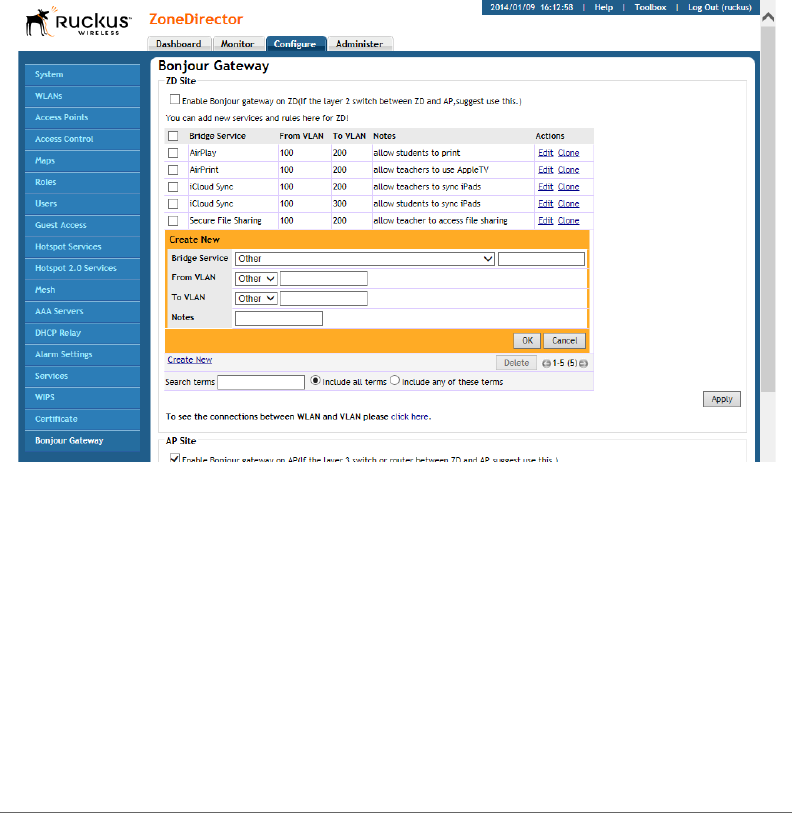The width and height of the screenshot is (792, 813).
Task: Check the AirPrint row checkbox
Action: pyautogui.click(x=173, y=170)
